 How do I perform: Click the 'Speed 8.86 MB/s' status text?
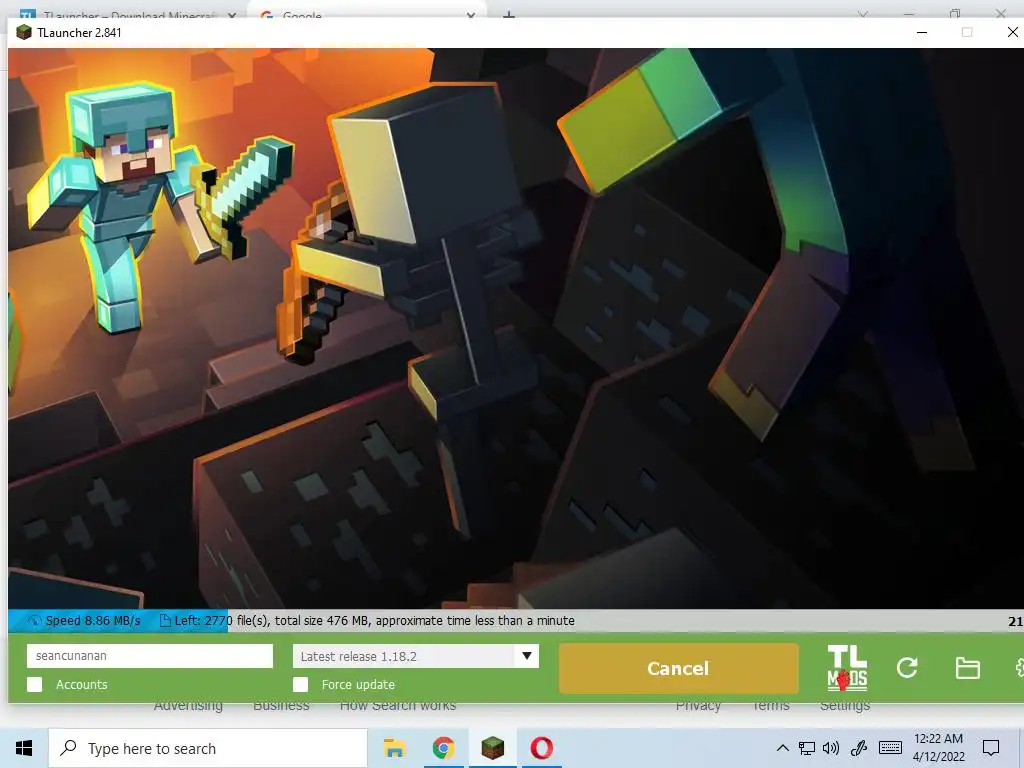coord(93,620)
